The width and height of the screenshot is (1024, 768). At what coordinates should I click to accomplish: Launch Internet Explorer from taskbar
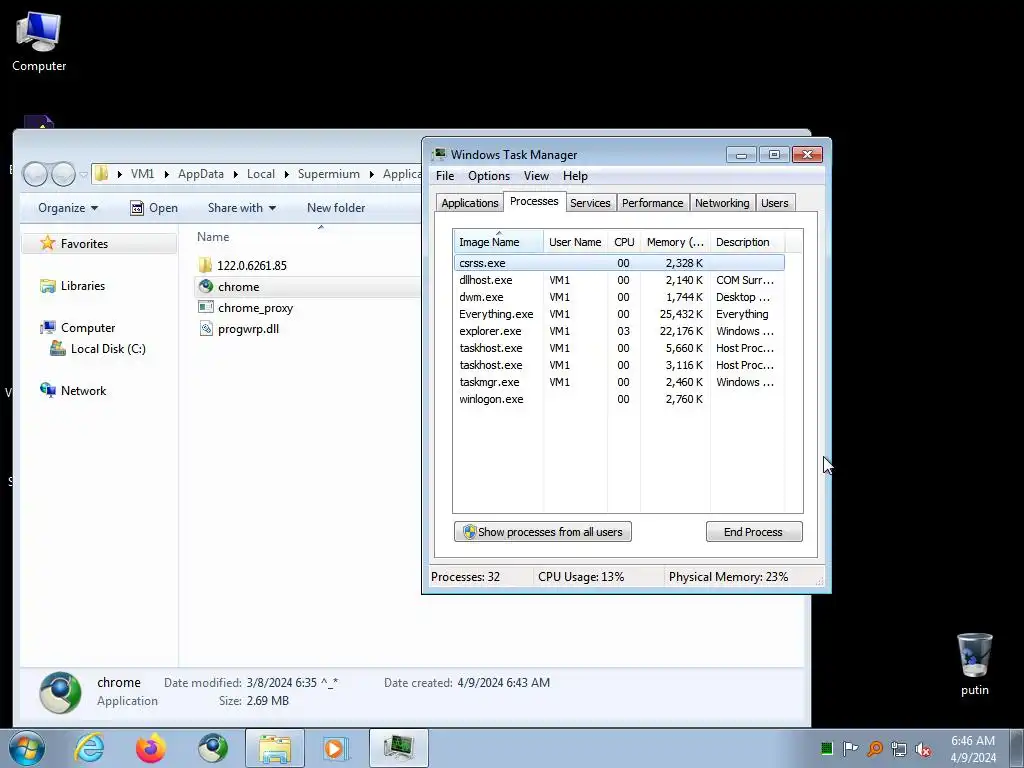89,748
